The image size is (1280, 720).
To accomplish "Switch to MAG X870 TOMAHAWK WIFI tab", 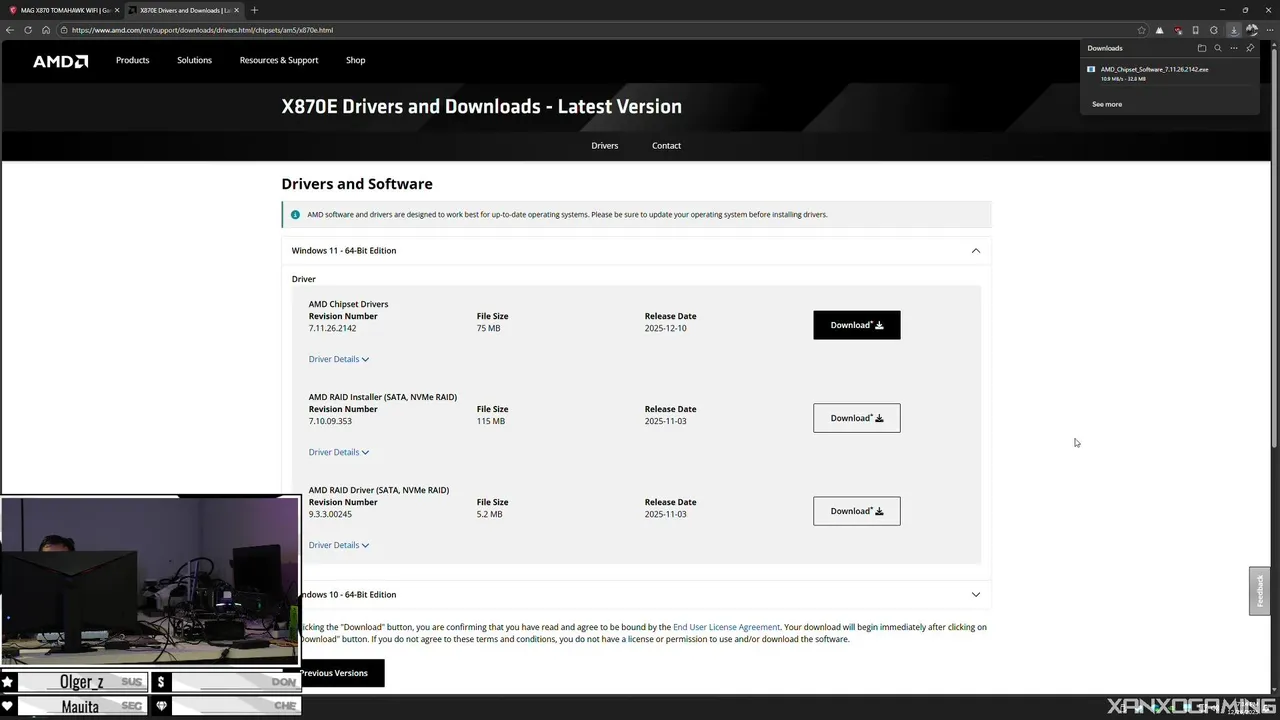I will coord(62,10).
